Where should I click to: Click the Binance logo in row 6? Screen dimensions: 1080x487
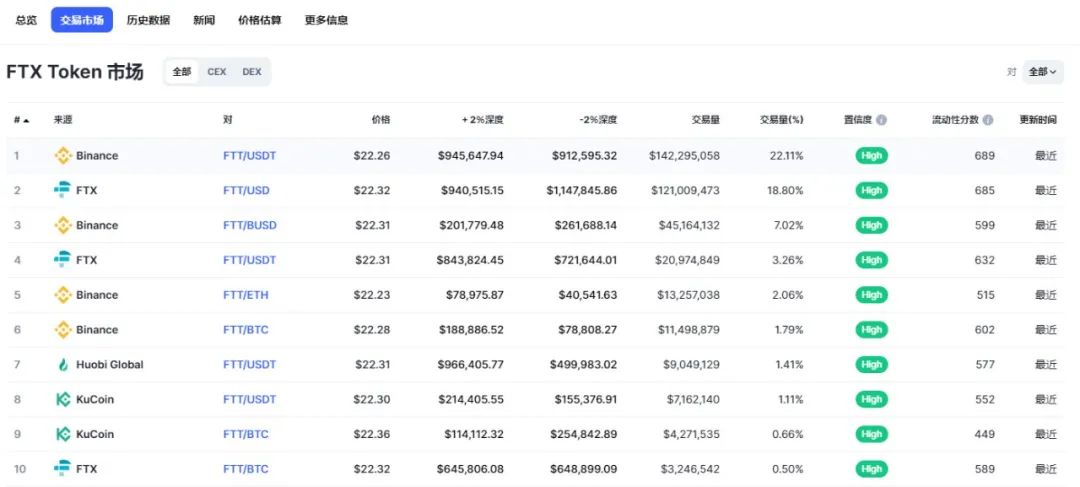[x=63, y=329]
